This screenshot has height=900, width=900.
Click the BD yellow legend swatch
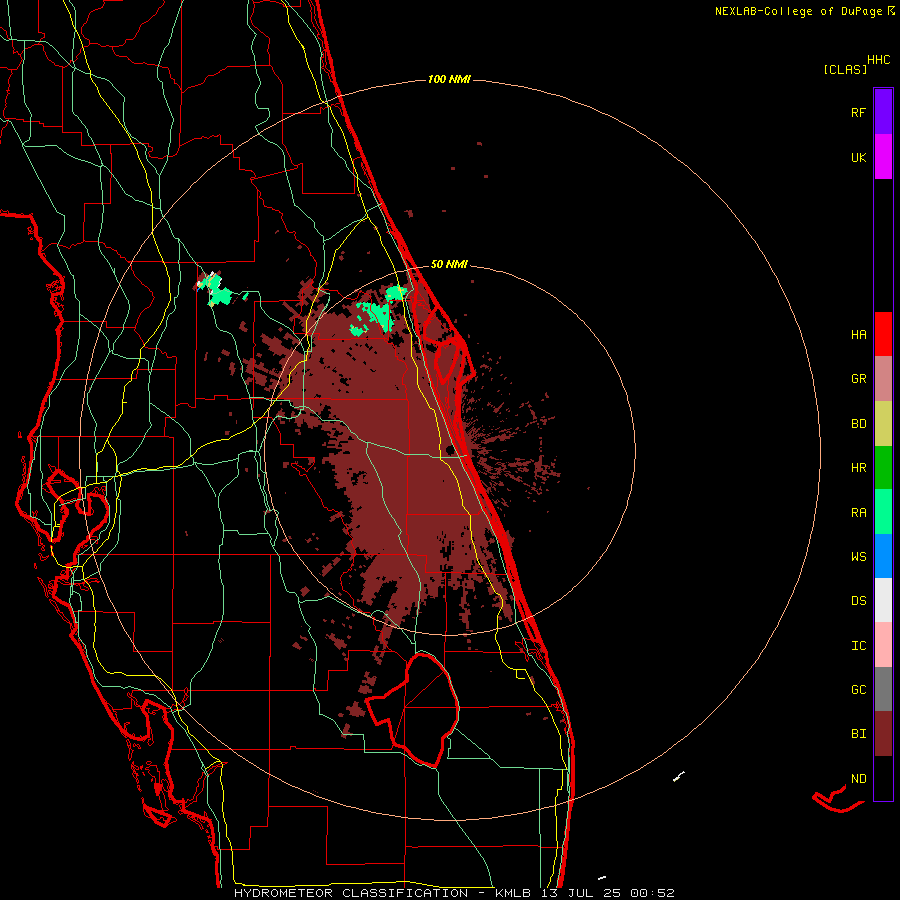pyautogui.click(x=883, y=424)
